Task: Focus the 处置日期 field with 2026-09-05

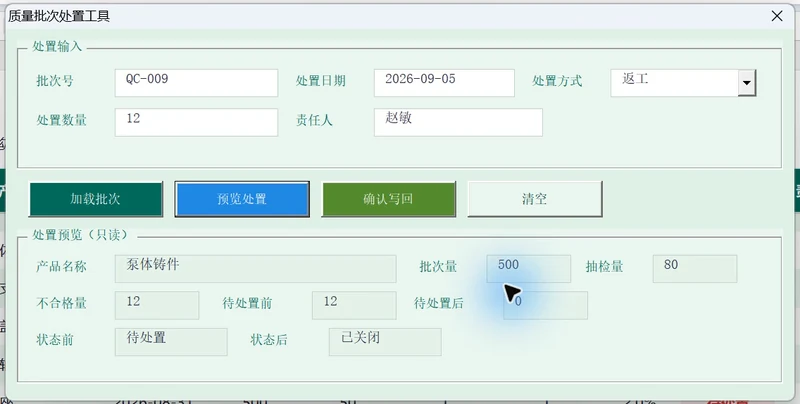Action: pyautogui.click(x=444, y=83)
